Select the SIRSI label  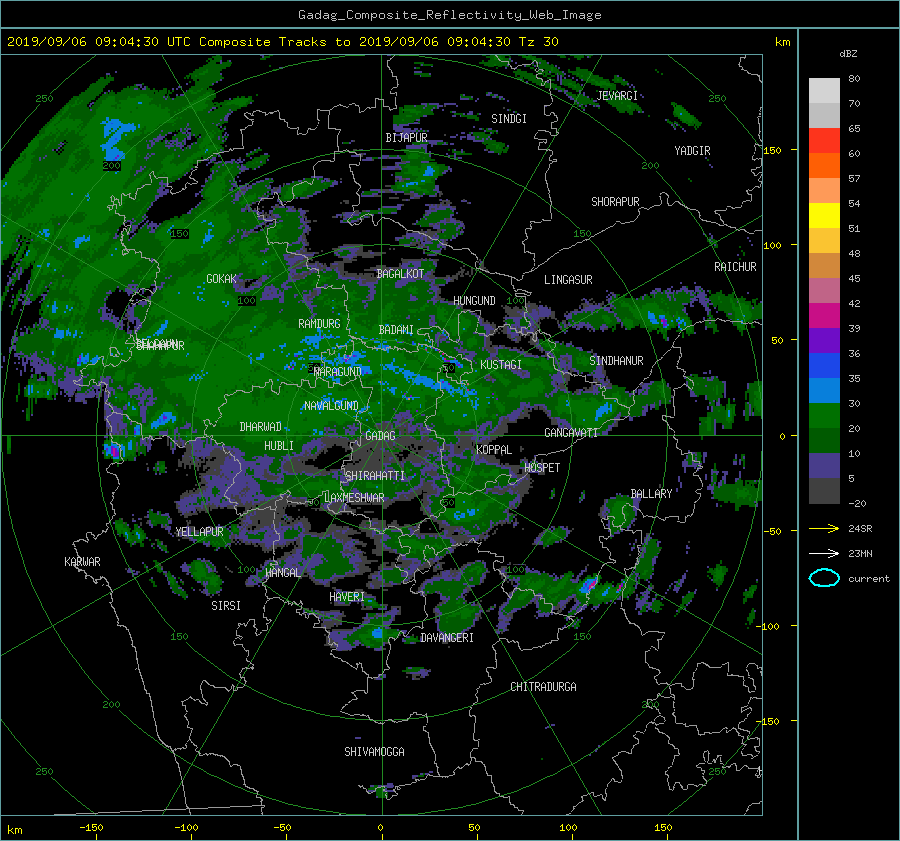[226, 606]
